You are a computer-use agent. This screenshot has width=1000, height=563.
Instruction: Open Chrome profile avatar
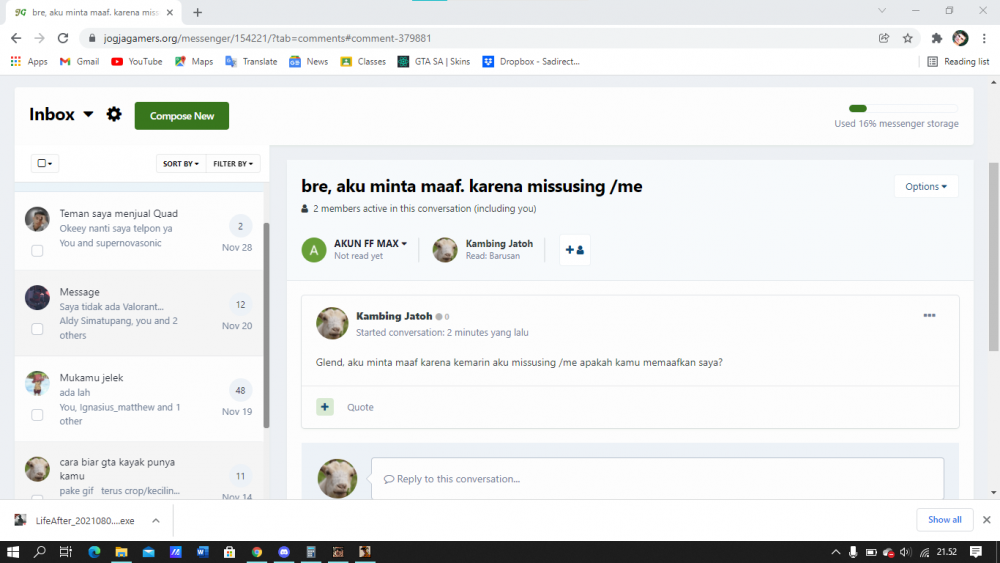click(960, 38)
